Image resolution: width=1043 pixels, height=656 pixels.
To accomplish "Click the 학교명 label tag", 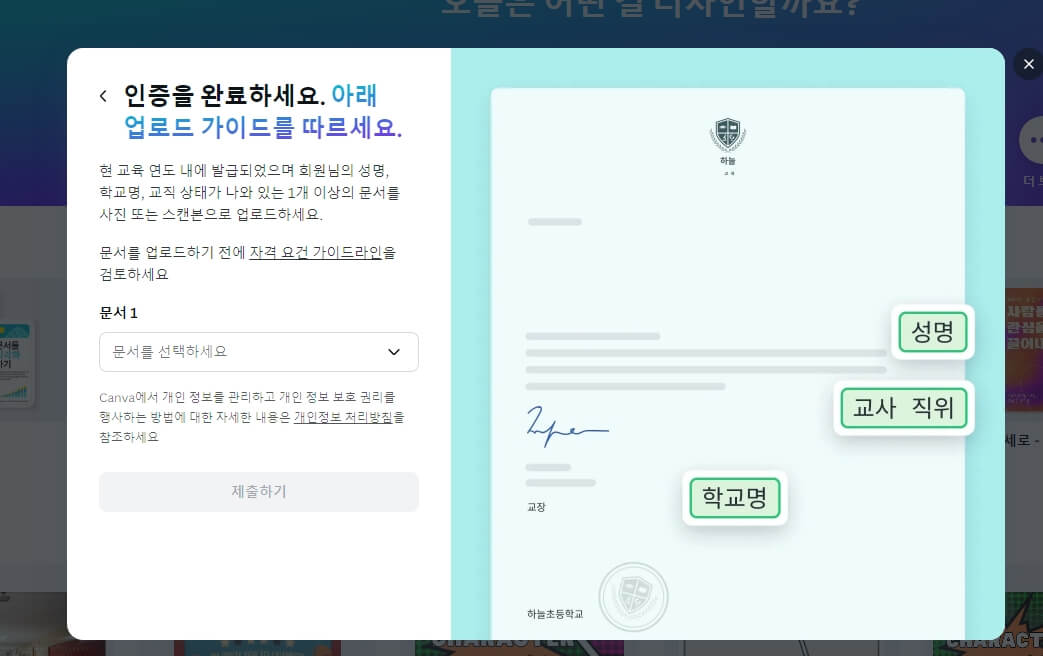I will [734, 497].
